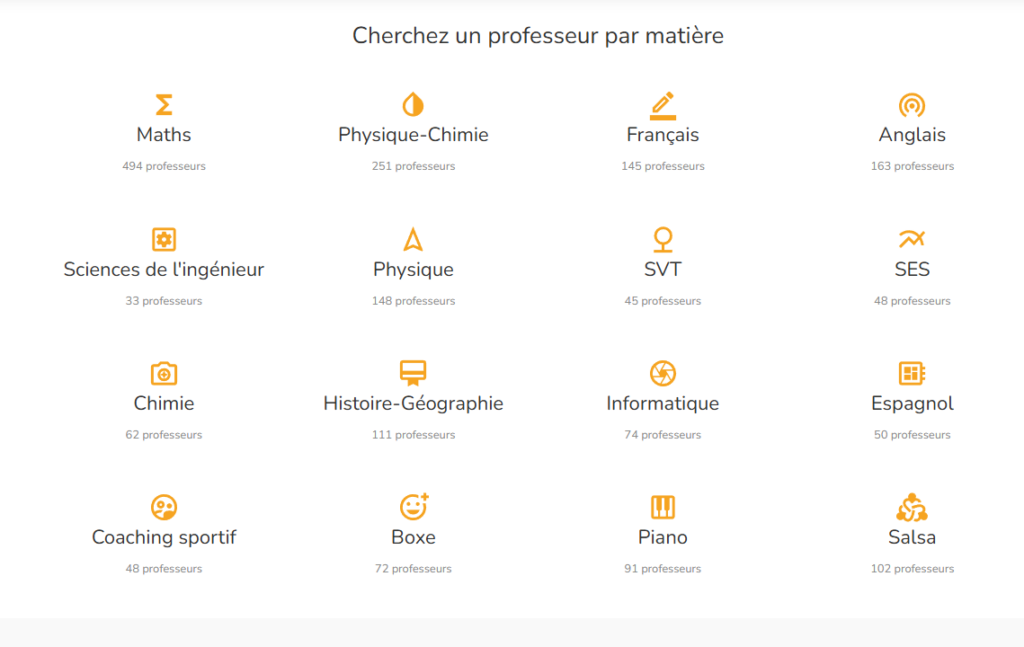Click the '33 professeurs' text
The height and width of the screenshot is (647, 1024).
point(164,301)
